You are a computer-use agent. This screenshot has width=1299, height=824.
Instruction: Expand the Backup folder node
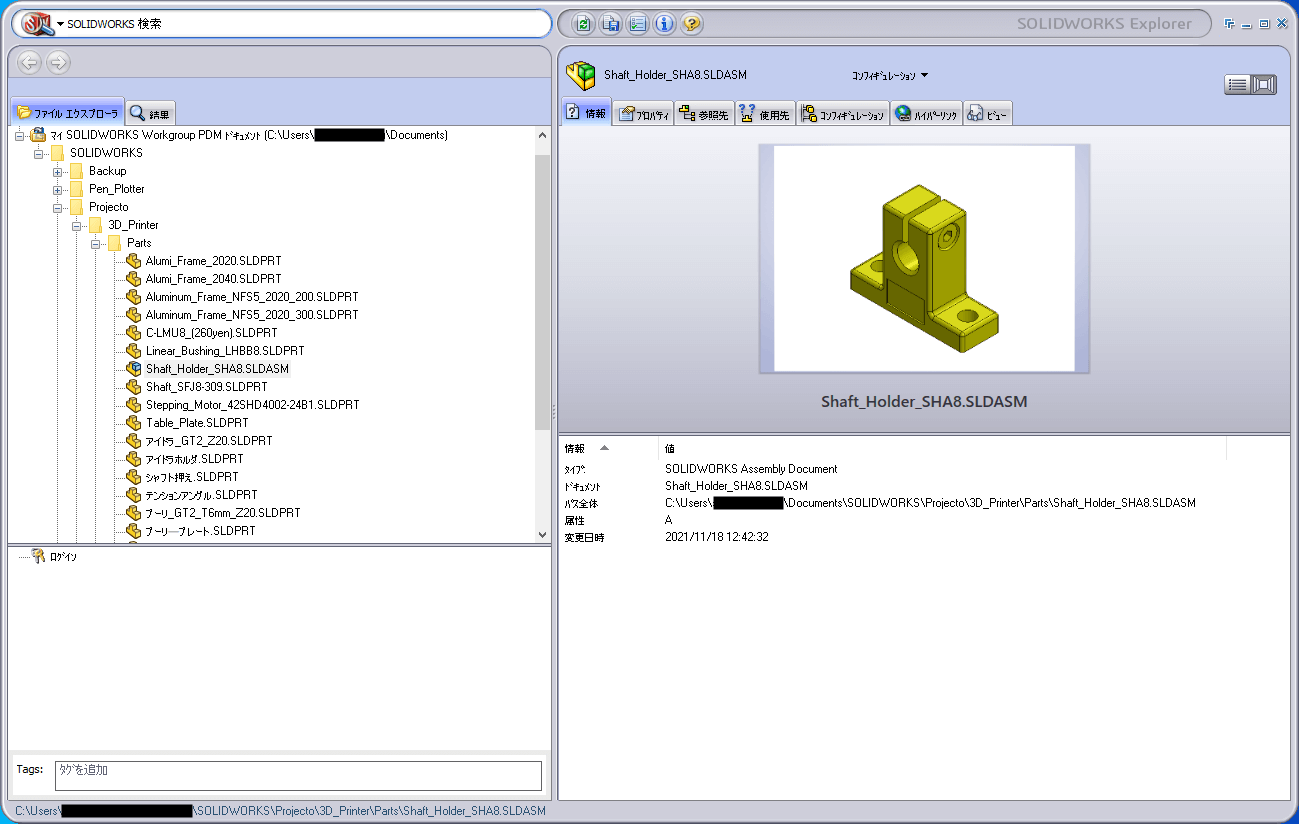pos(57,170)
